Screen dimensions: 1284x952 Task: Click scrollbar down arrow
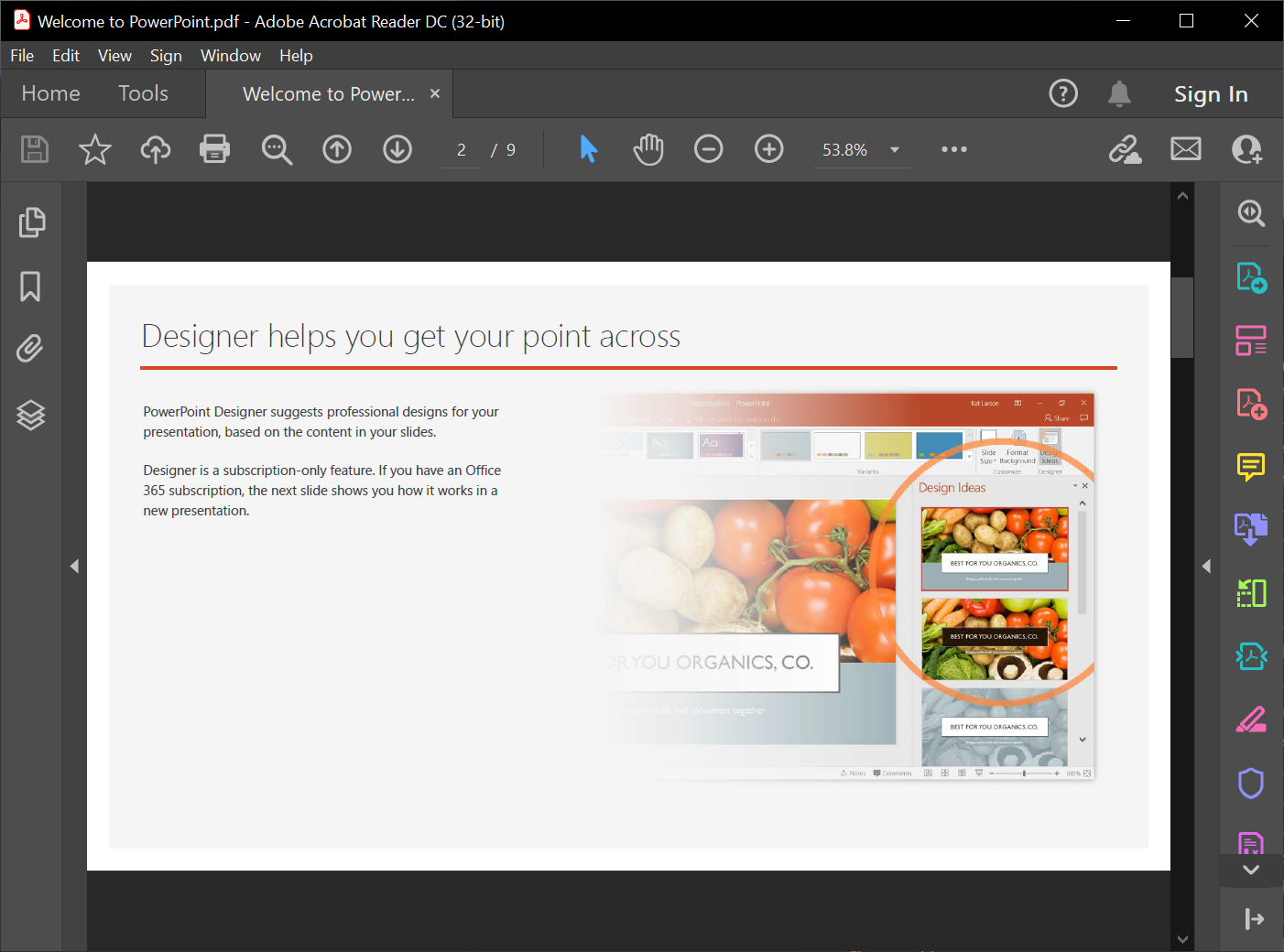click(1182, 939)
